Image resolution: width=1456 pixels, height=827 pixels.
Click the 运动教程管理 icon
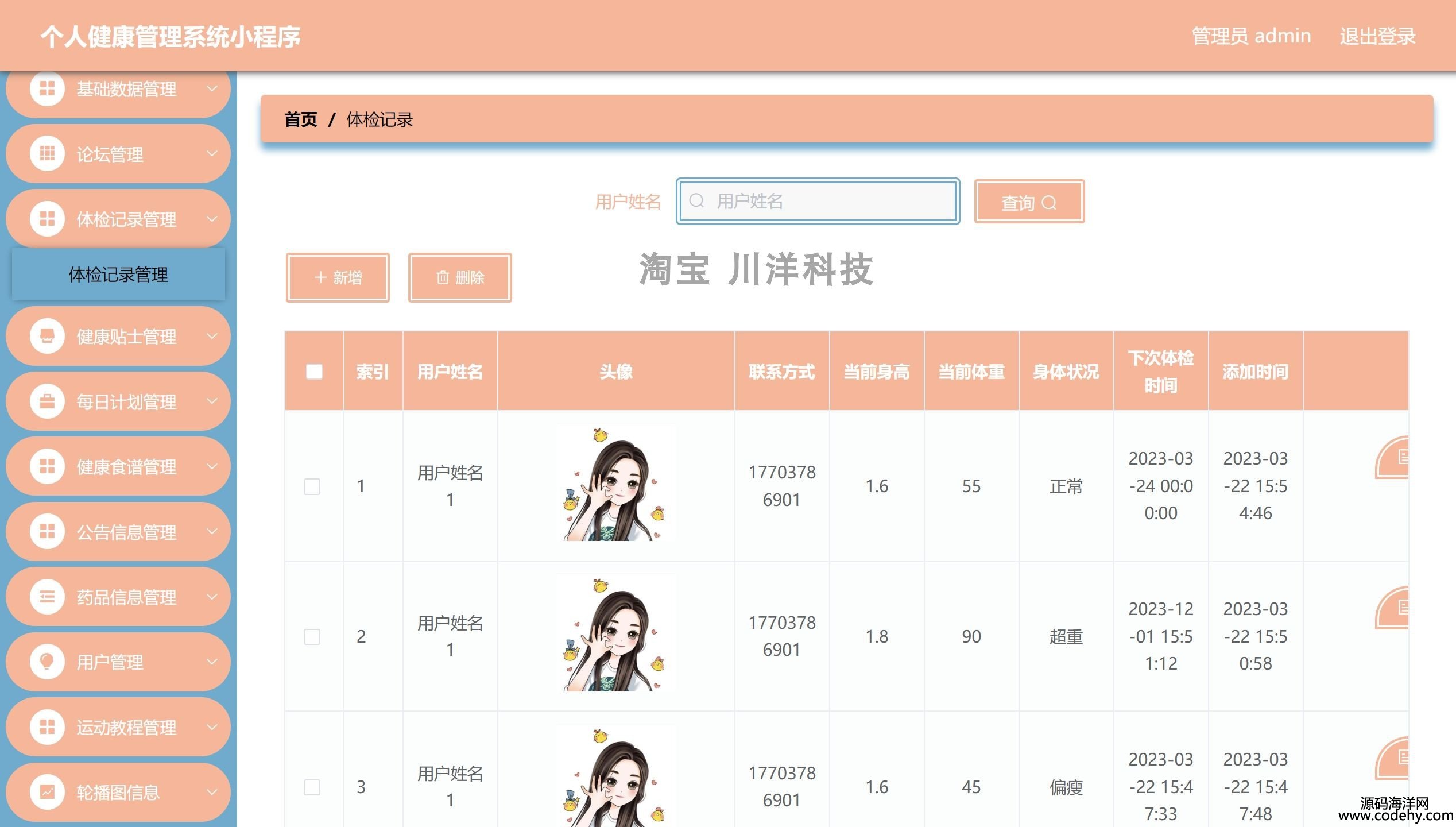47,727
